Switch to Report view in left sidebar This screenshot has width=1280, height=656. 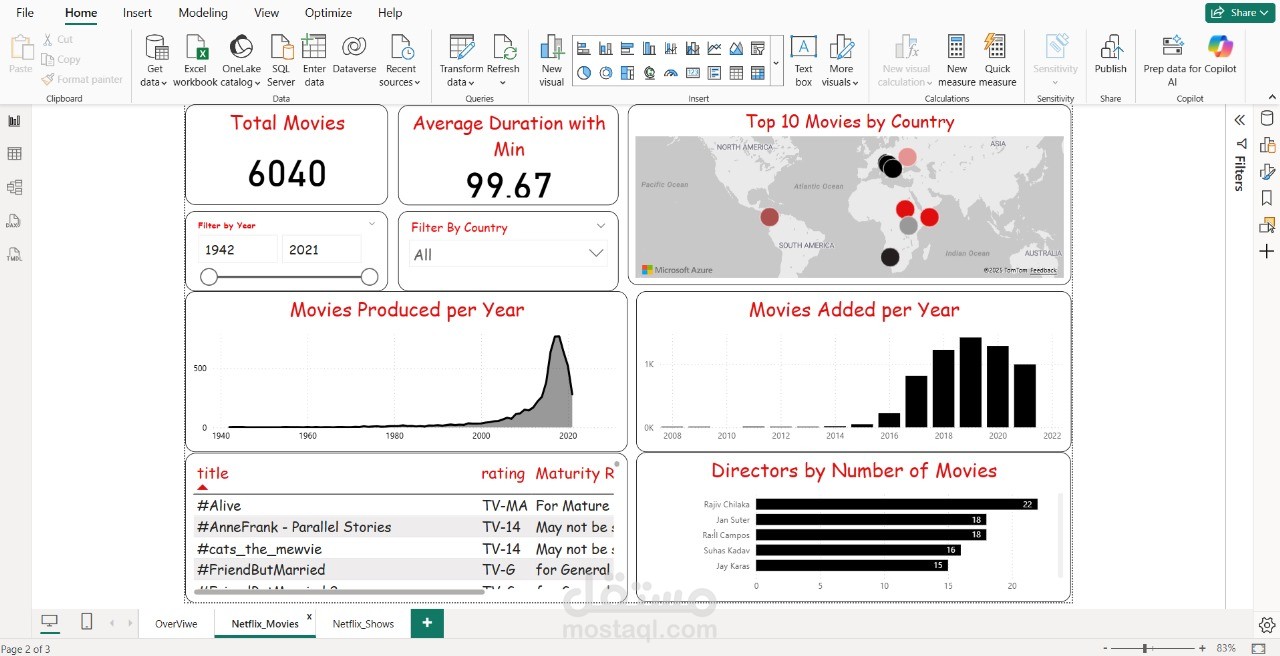(15, 121)
